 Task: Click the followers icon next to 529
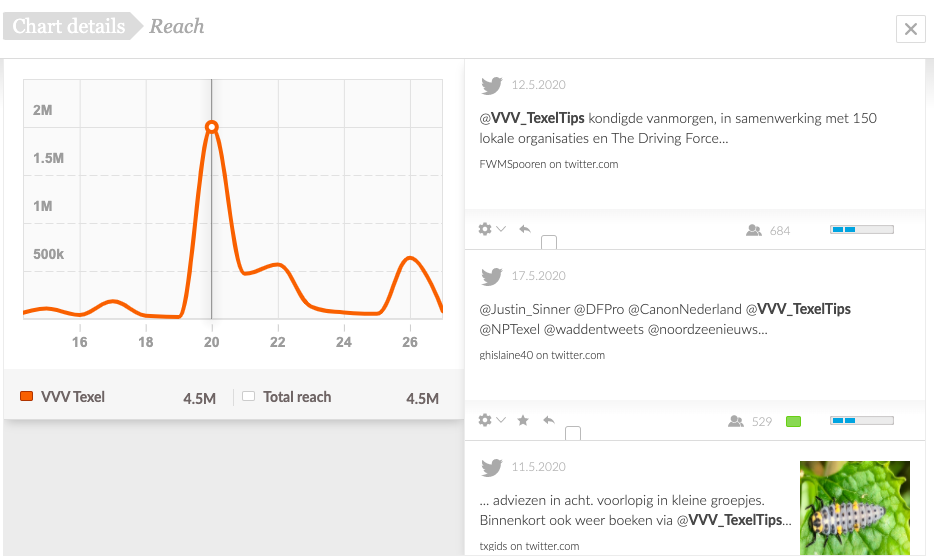(736, 421)
